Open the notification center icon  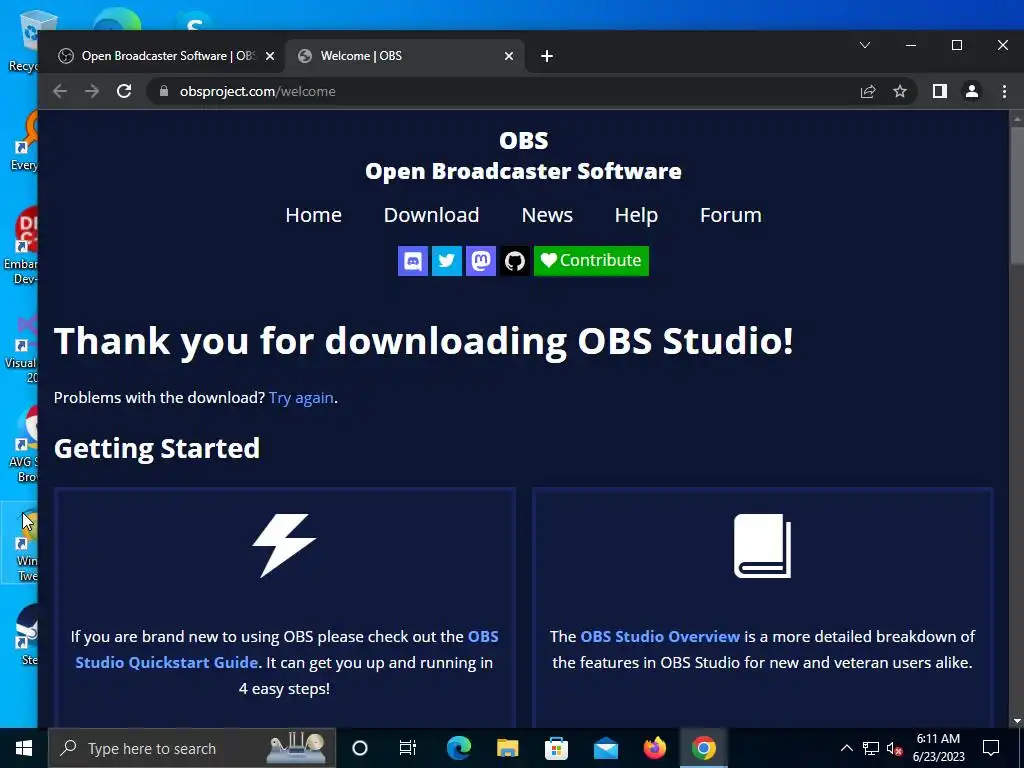pos(991,748)
